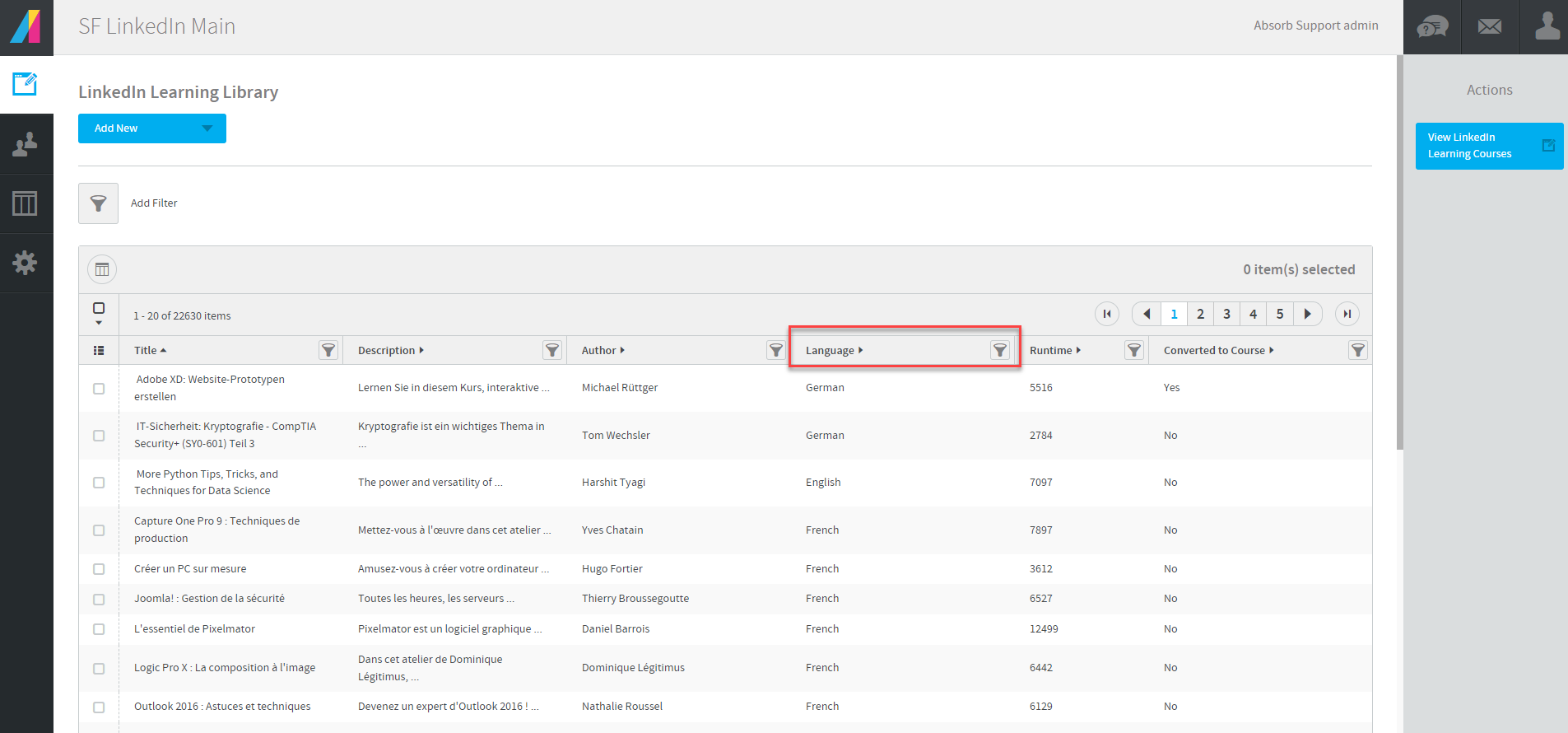Open the Setup gear sidebar icon
This screenshot has width=1568, height=733.
[x=25, y=263]
